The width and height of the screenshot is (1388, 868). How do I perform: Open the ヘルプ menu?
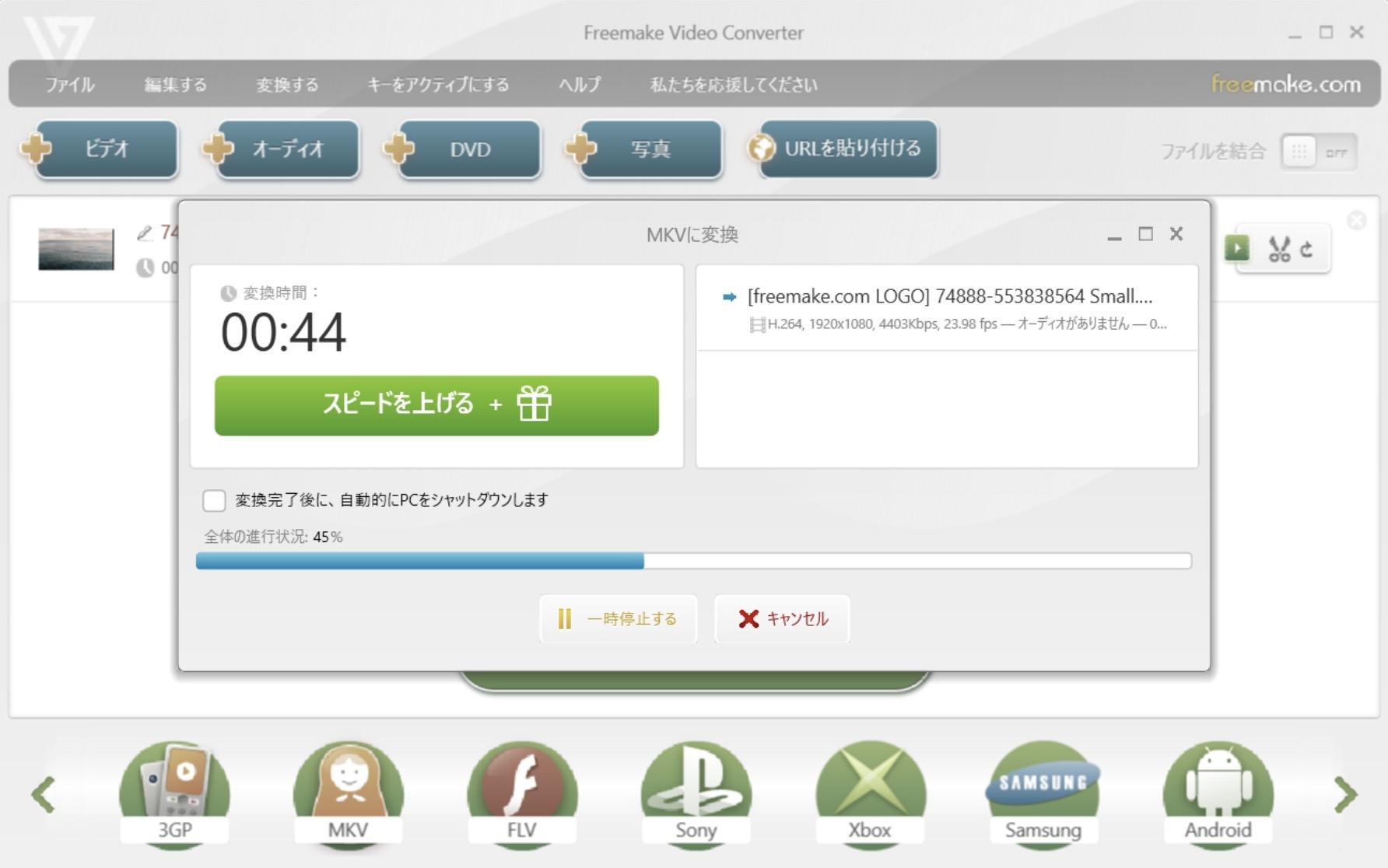580,84
